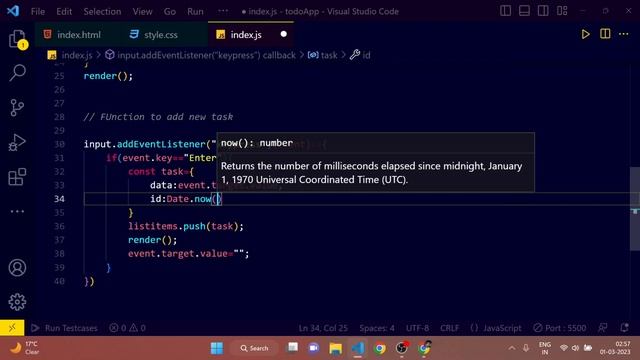Open the Edit menu

point(64,11)
